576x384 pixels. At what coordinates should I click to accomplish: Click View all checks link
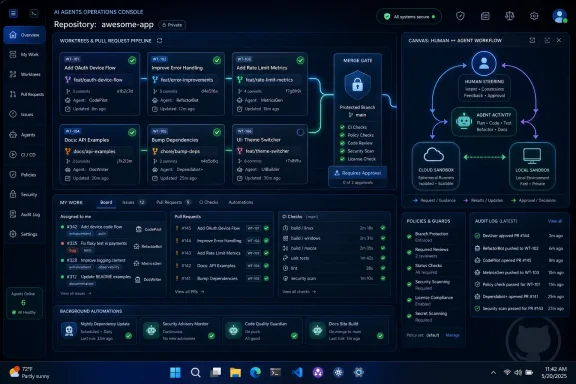click(x=299, y=291)
